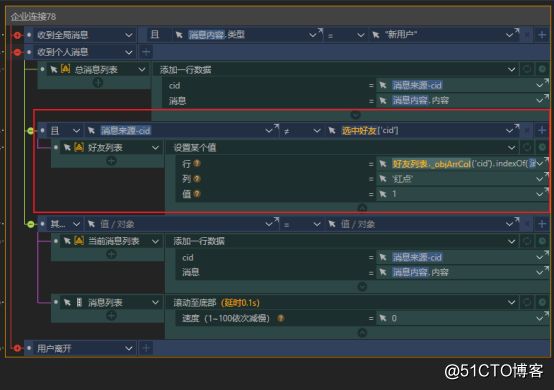Open expanded editor for "新用户" value
This screenshot has height=390, width=554.
516,32
